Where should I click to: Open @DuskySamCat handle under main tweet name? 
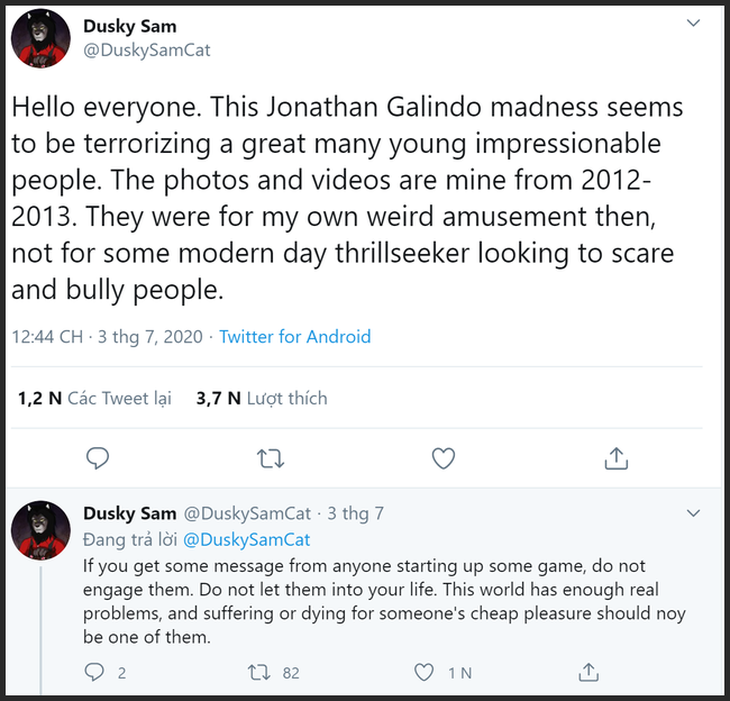pos(146,49)
